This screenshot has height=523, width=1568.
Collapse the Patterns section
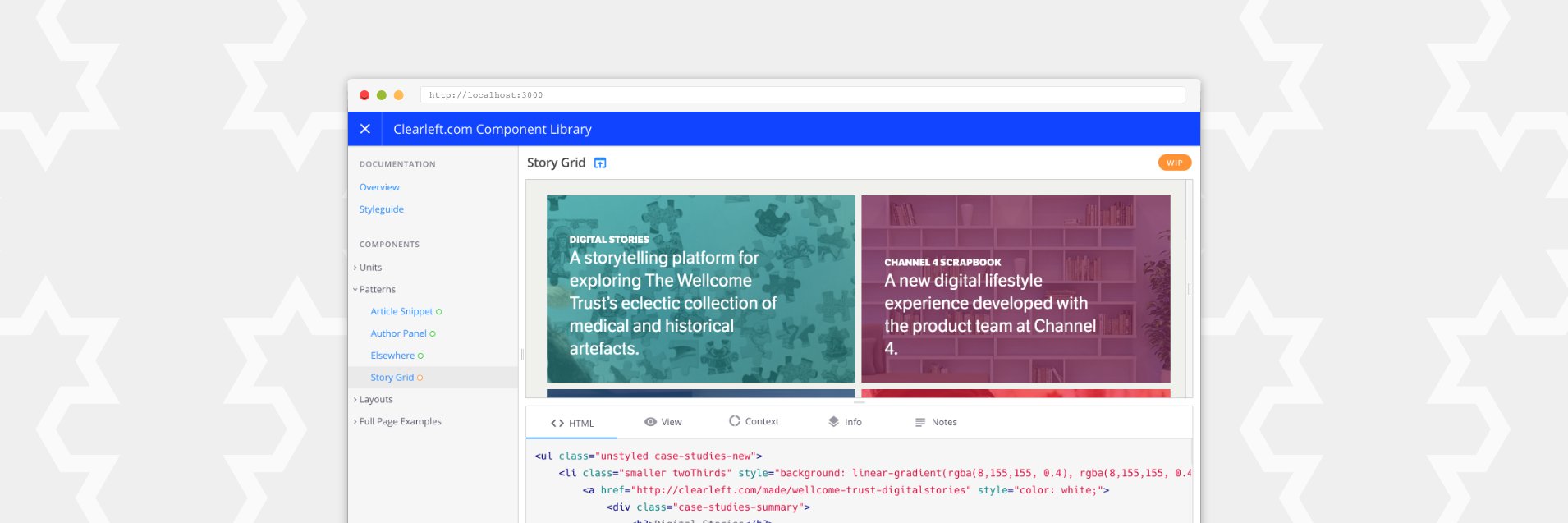(374, 290)
